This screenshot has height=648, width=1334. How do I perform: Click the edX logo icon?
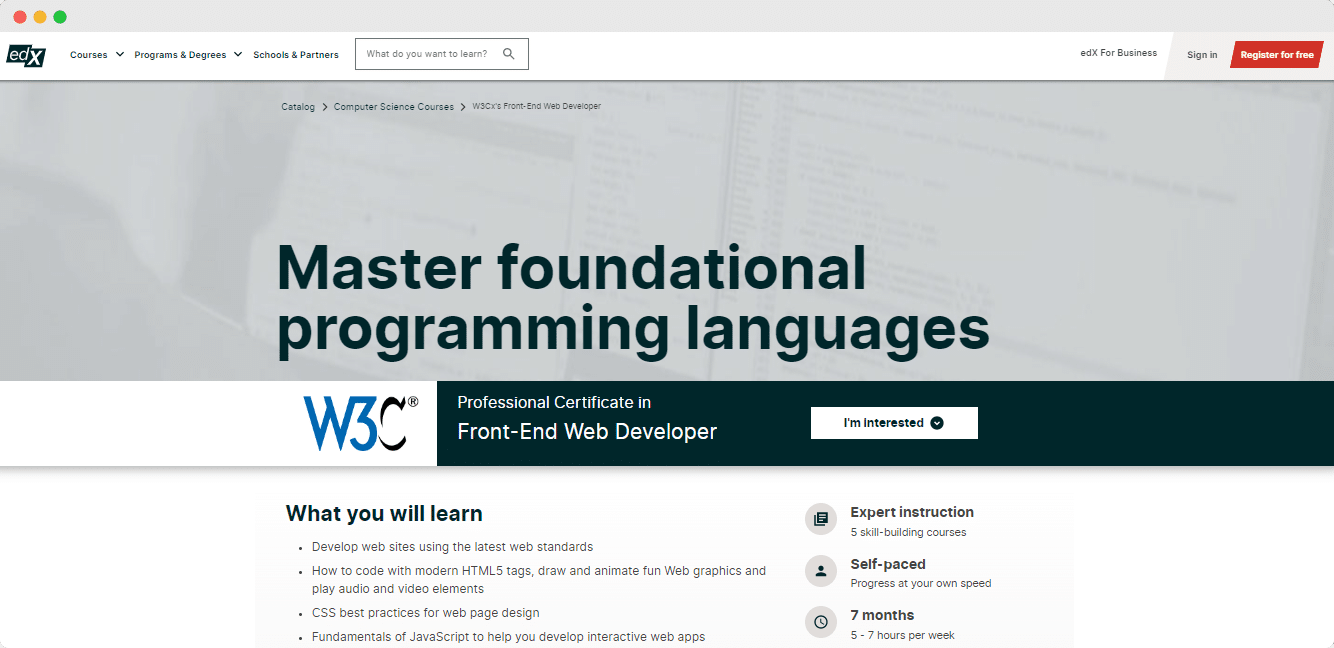tap(26, 55)
